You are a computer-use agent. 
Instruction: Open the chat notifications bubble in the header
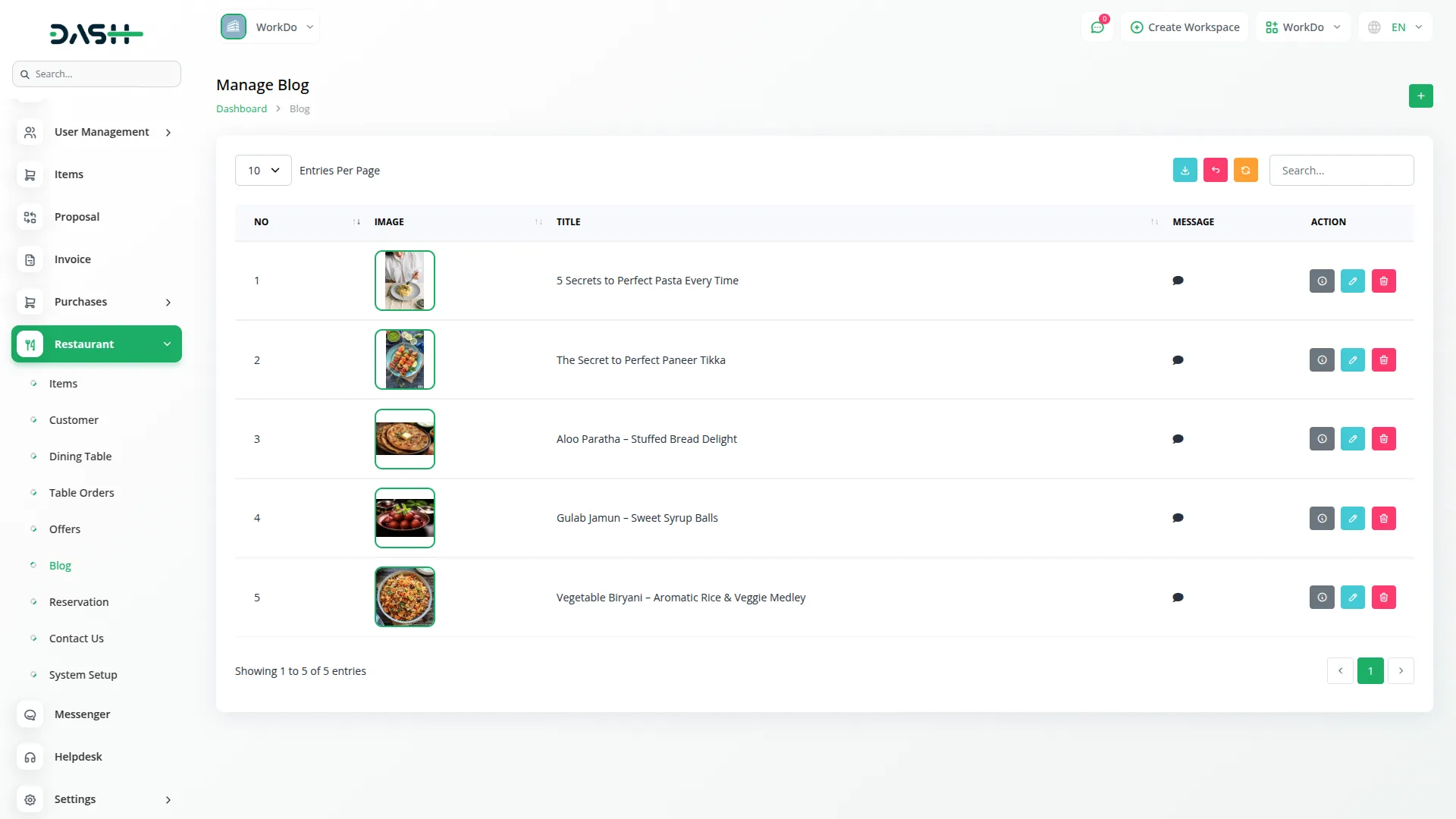(x=1097, y=27)
